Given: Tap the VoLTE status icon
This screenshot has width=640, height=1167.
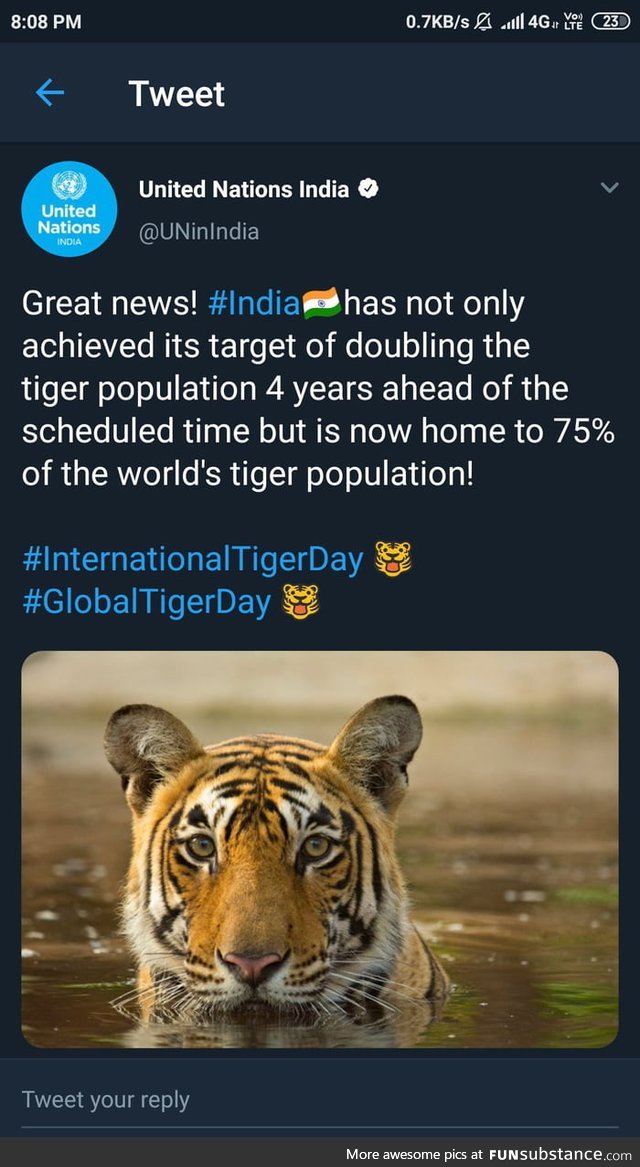Looking at the screenshot, I should click(573, 22).
